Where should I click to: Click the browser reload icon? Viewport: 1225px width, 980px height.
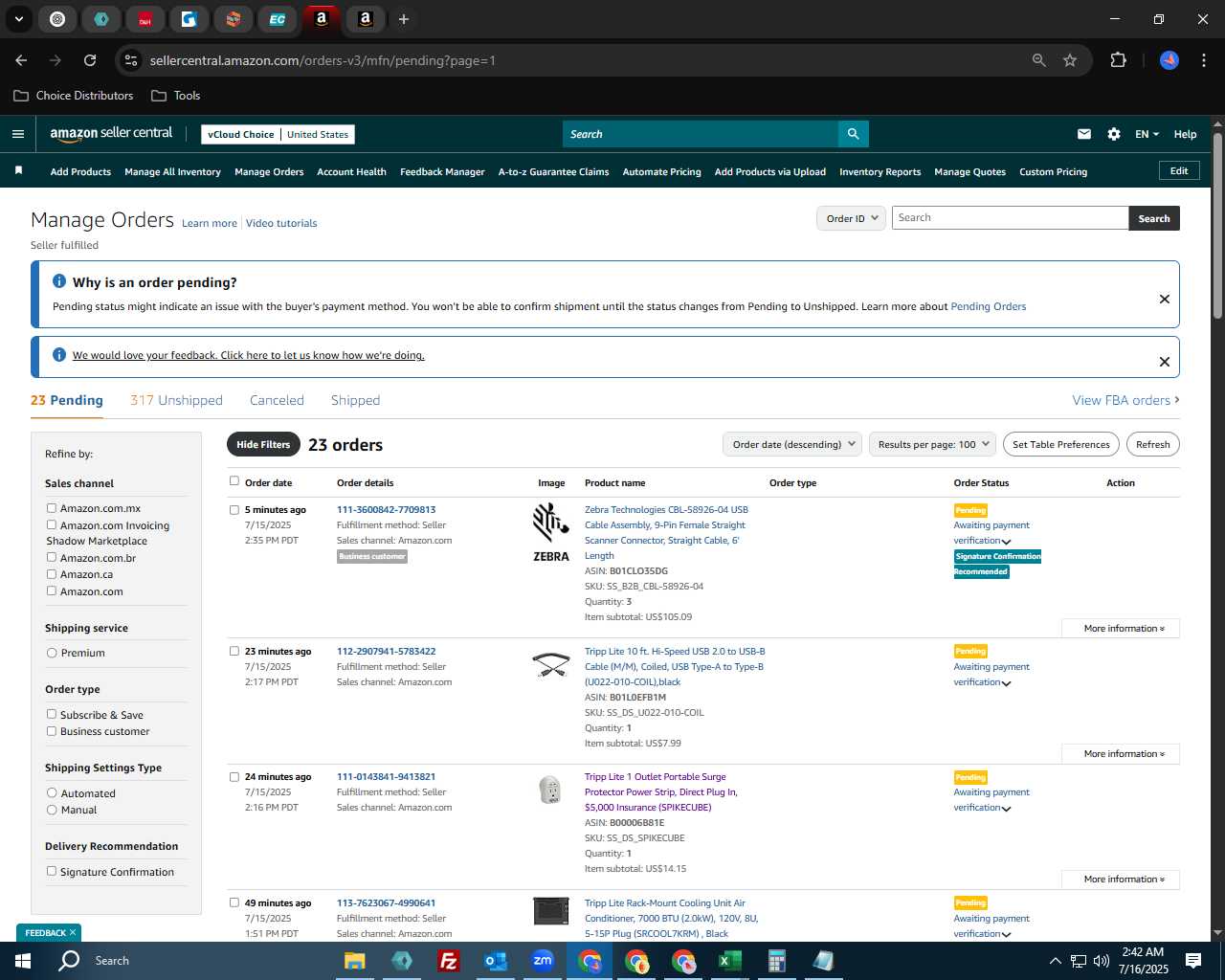[90, 60]
